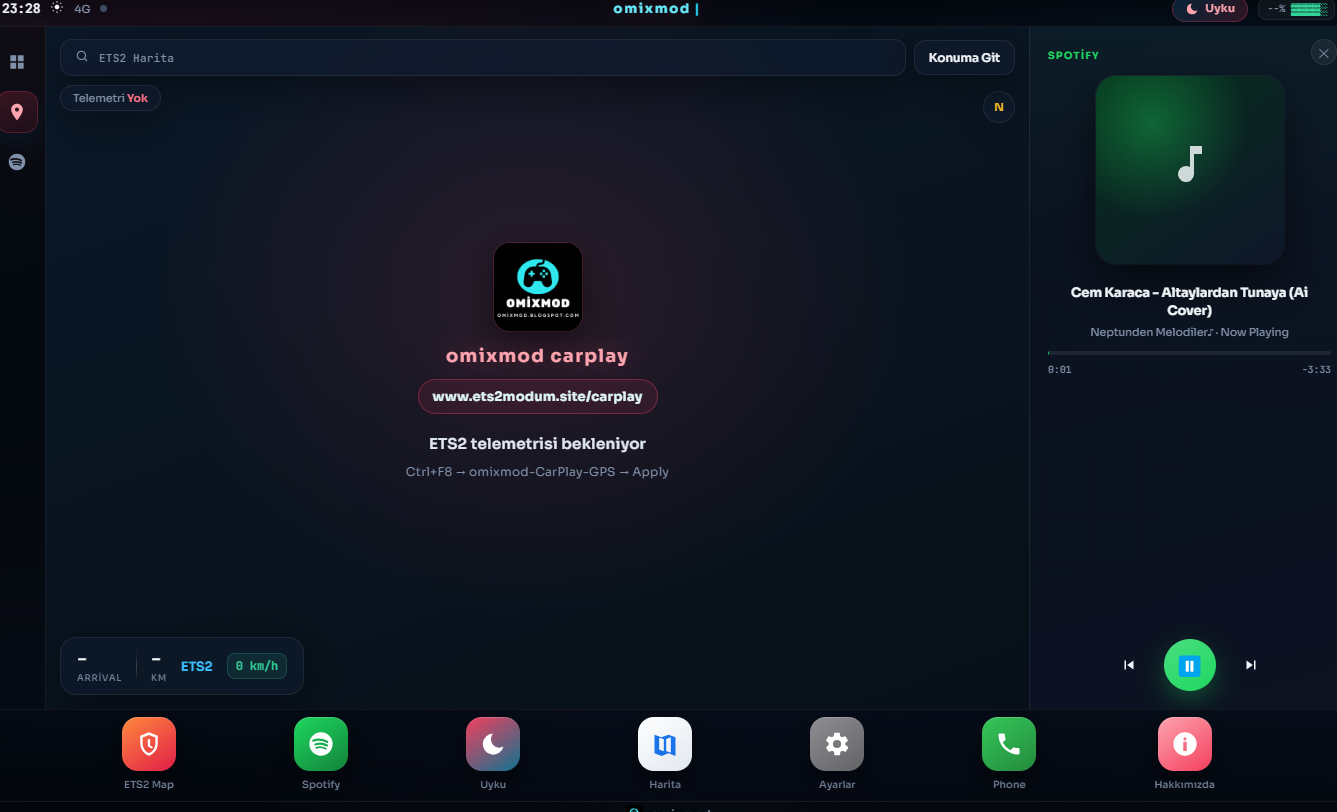This screenshot has width=1337, height=812.
Task: Click the omixmod carplay heading
Action: coord(538,356)
